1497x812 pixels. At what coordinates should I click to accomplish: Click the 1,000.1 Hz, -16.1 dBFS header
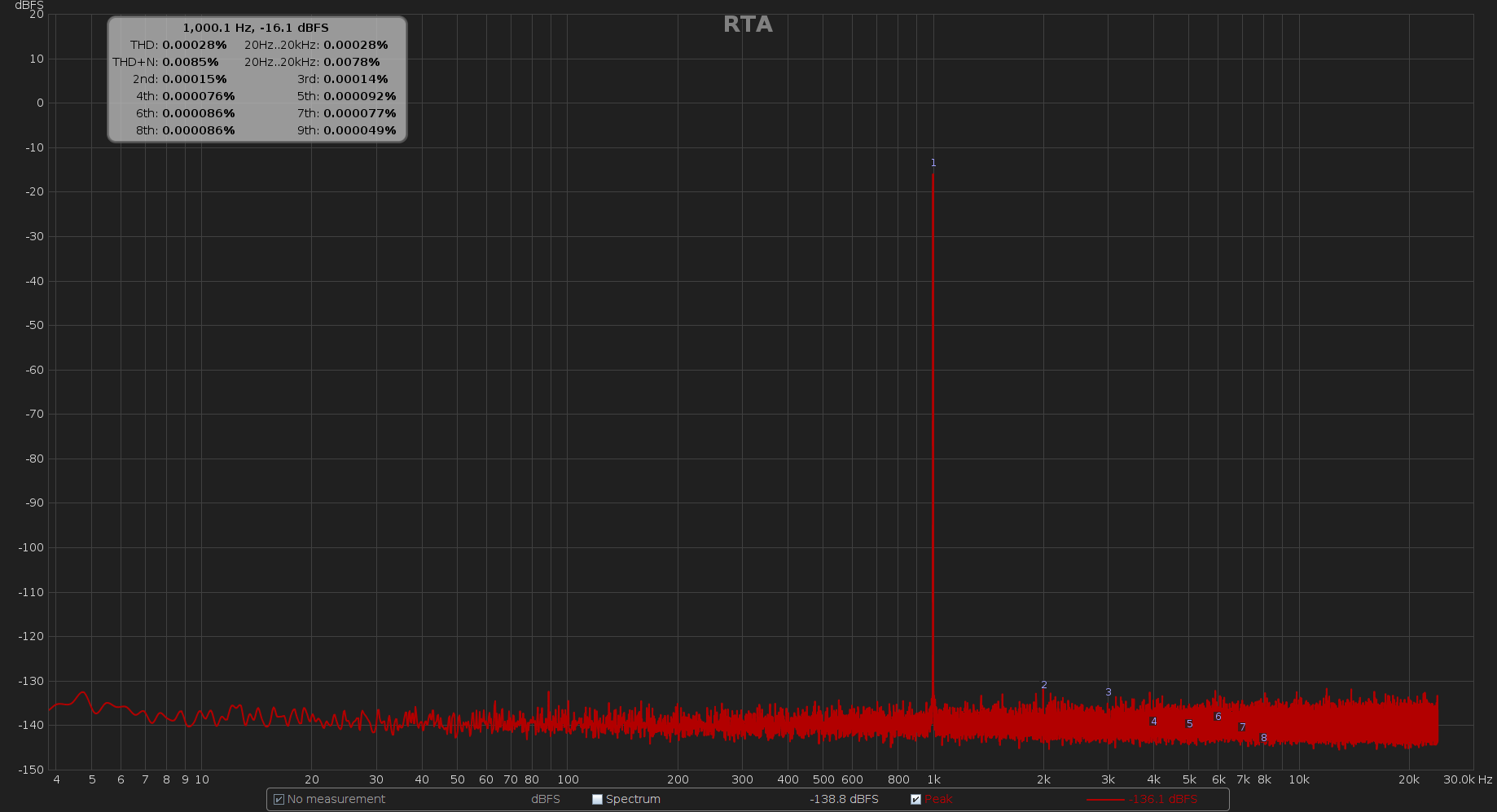point(256,28)
